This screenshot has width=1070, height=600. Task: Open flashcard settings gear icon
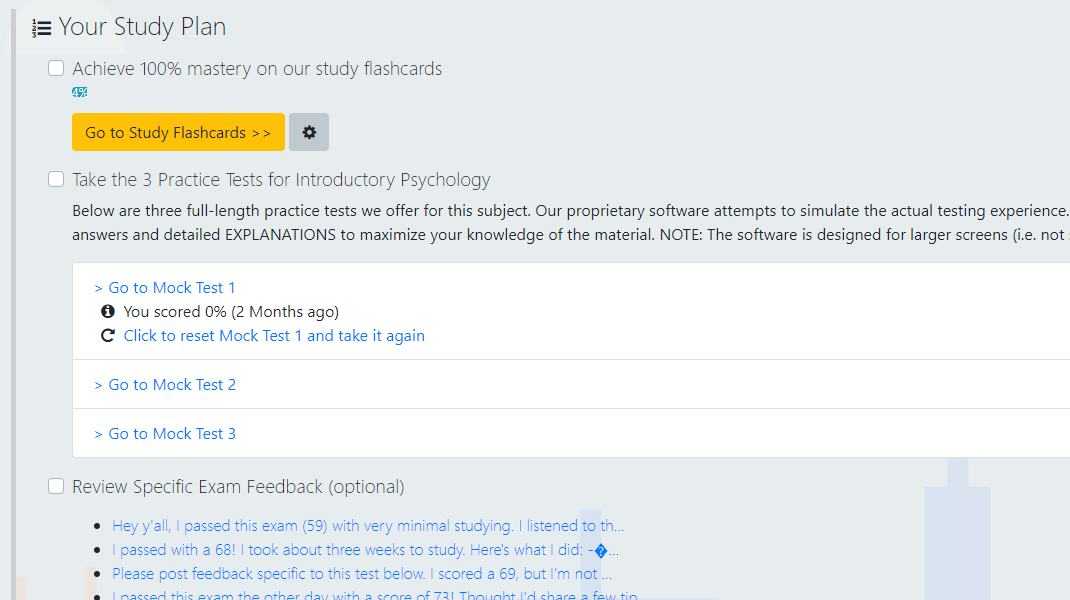point(309,132)
